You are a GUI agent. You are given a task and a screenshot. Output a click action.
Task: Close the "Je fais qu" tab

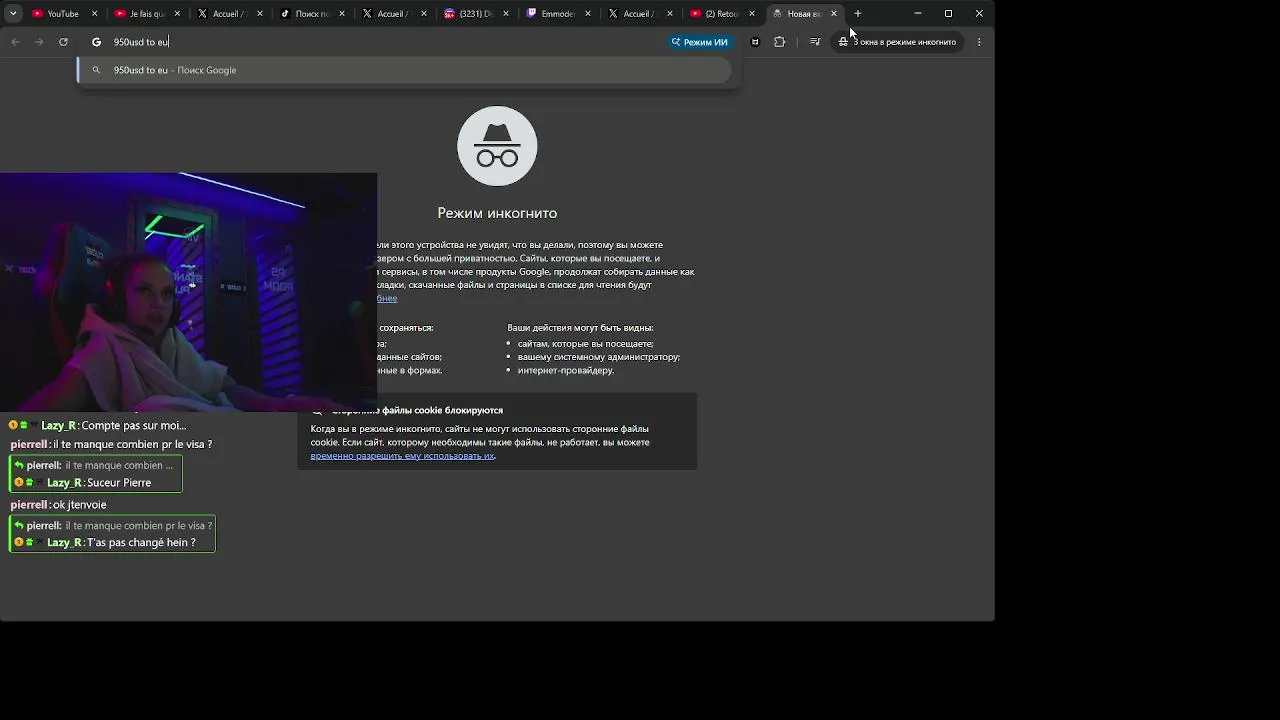click(177, 14)
